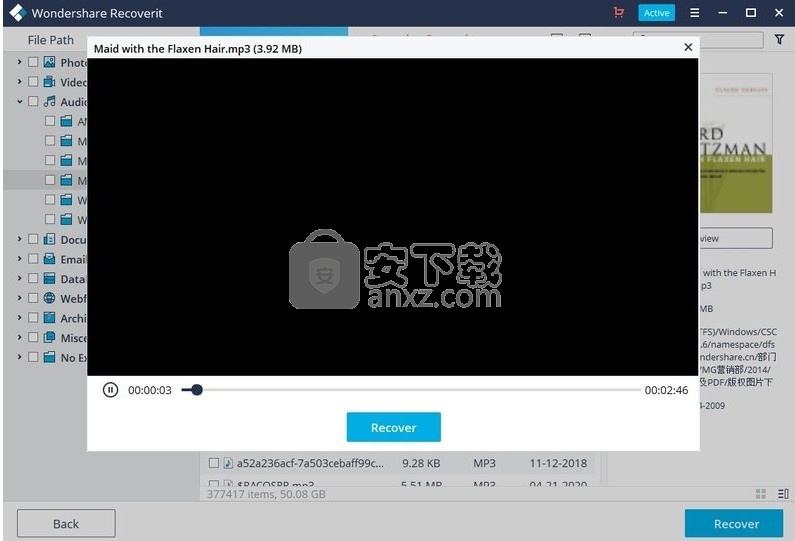Check the Video category checkbox
Viewport: 795px width, 541px height.
[33, 82]
